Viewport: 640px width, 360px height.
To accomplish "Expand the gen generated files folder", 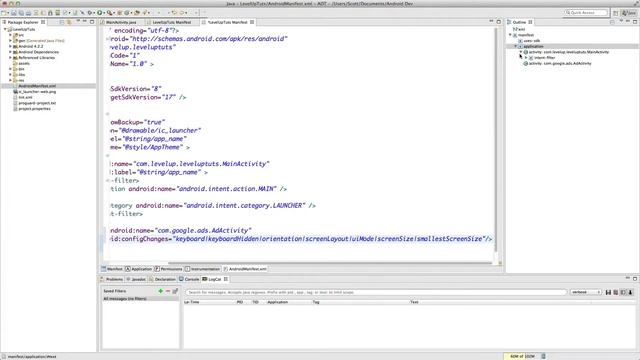I will pyautogui.click(x=11, y=41).
